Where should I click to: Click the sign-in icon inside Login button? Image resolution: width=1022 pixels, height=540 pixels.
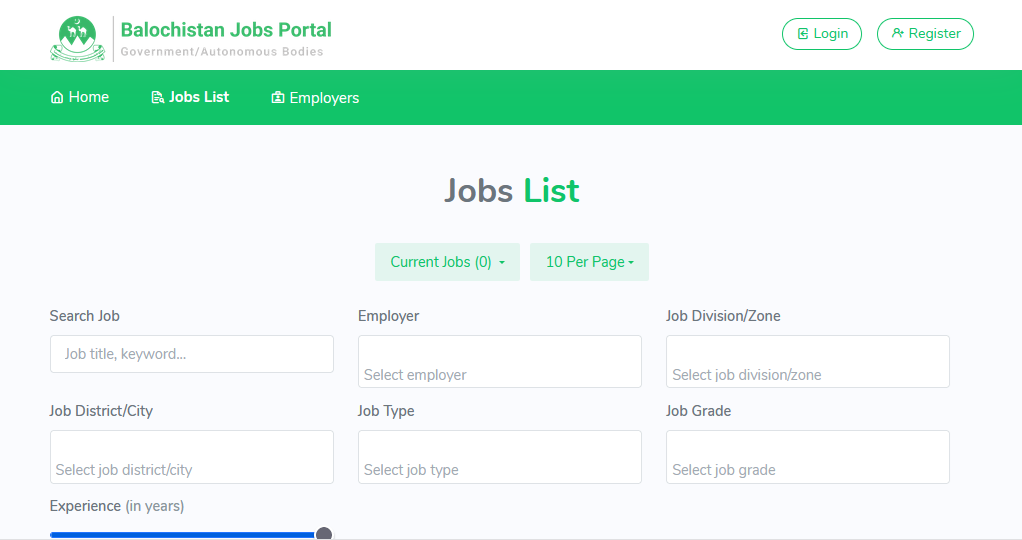coord(802,34)
